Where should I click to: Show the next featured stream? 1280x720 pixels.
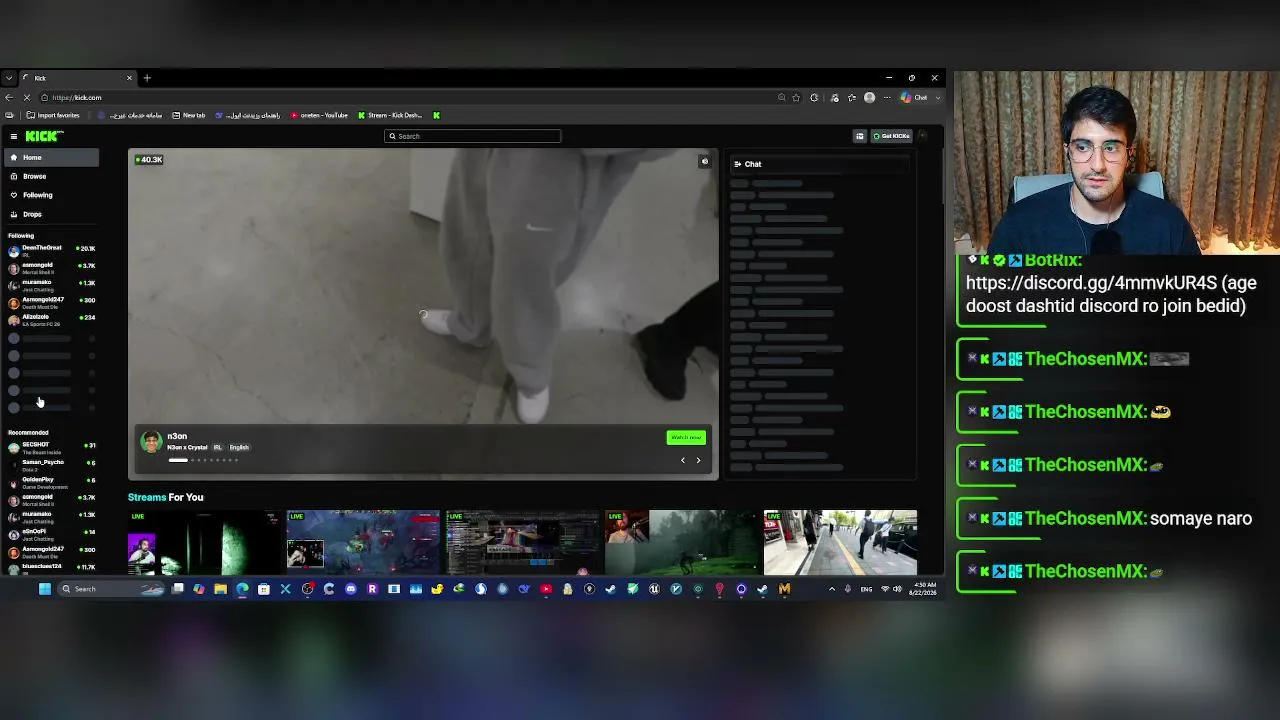click(698, 460)
